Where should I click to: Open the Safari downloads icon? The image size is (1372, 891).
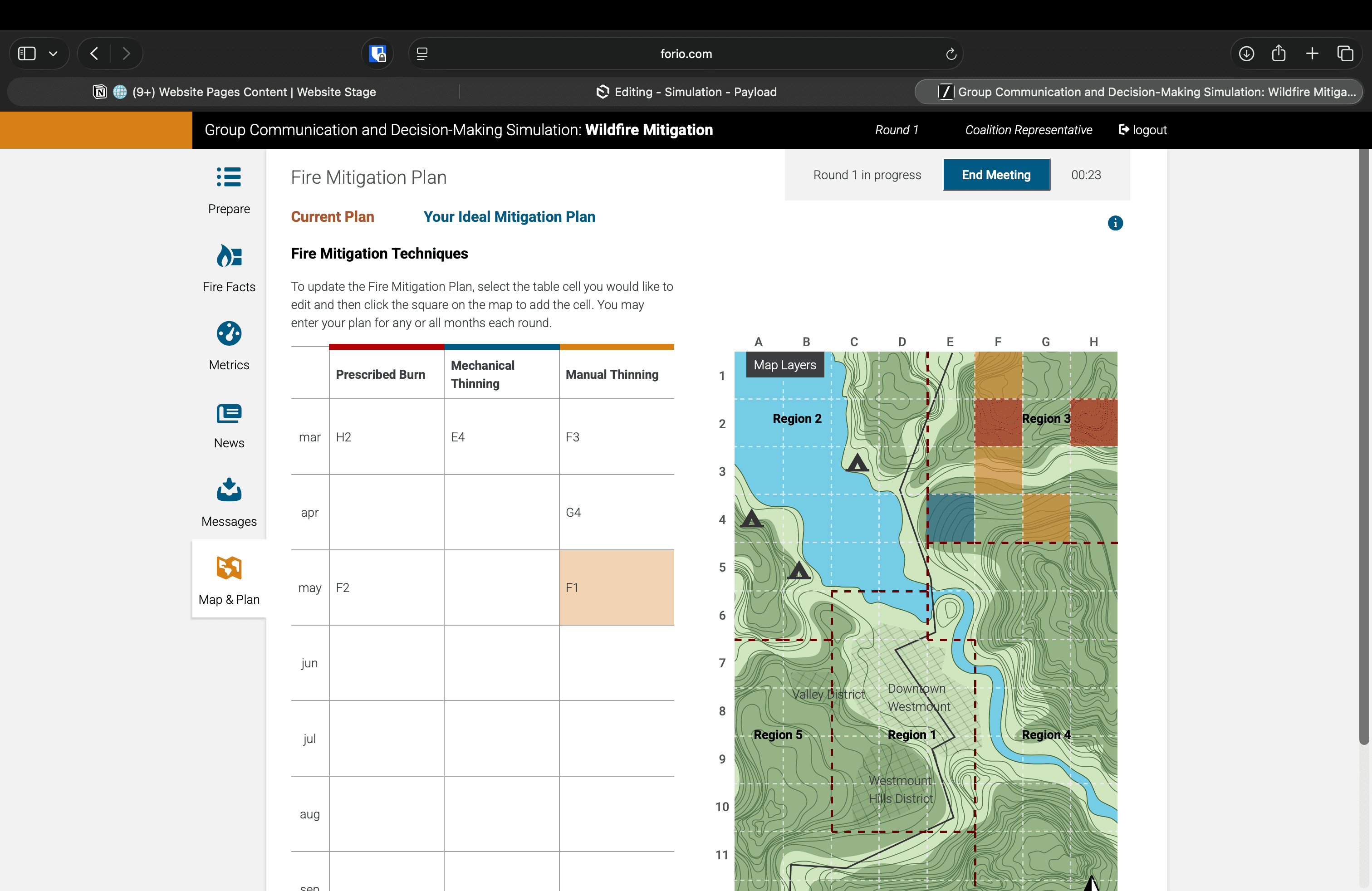pos(1246,54)
